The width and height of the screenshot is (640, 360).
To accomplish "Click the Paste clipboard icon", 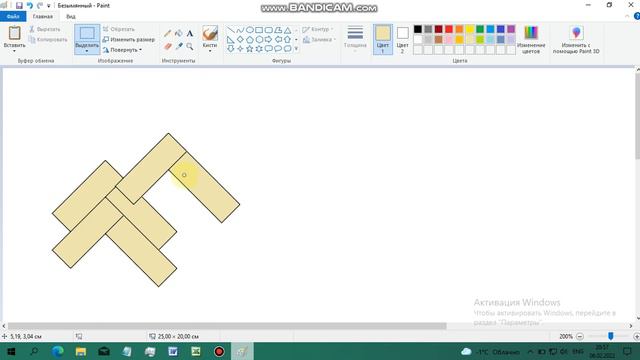I will (14, 33).
